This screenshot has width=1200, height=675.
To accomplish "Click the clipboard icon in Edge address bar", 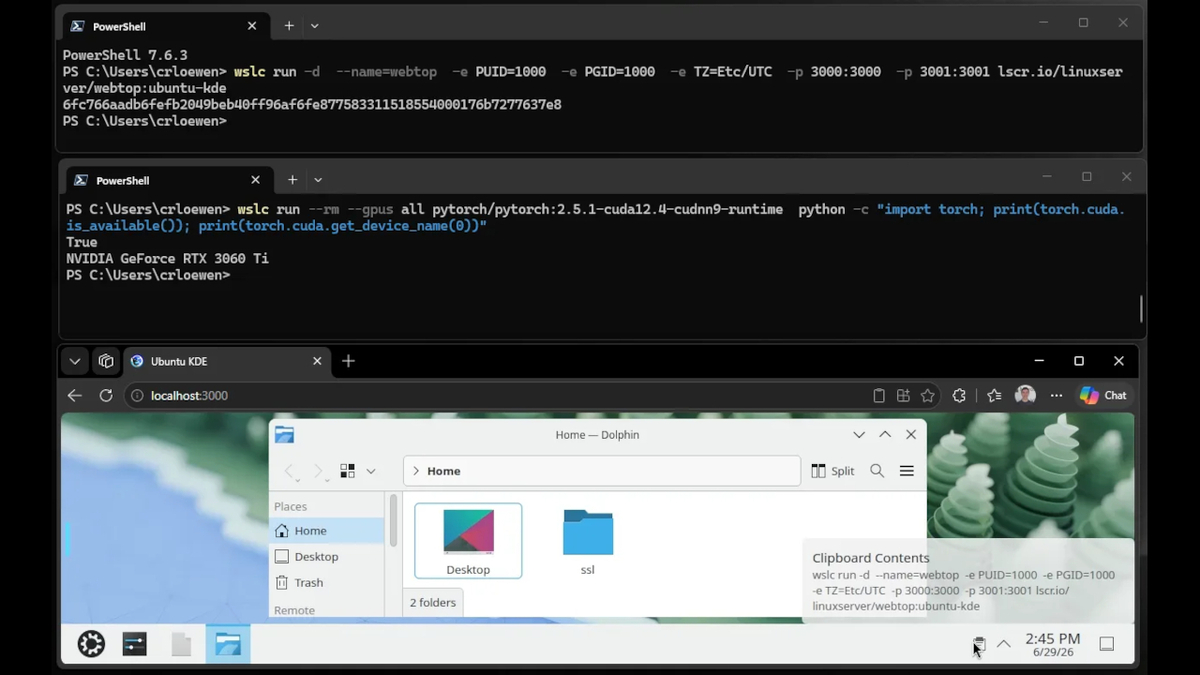I will 879,396.
